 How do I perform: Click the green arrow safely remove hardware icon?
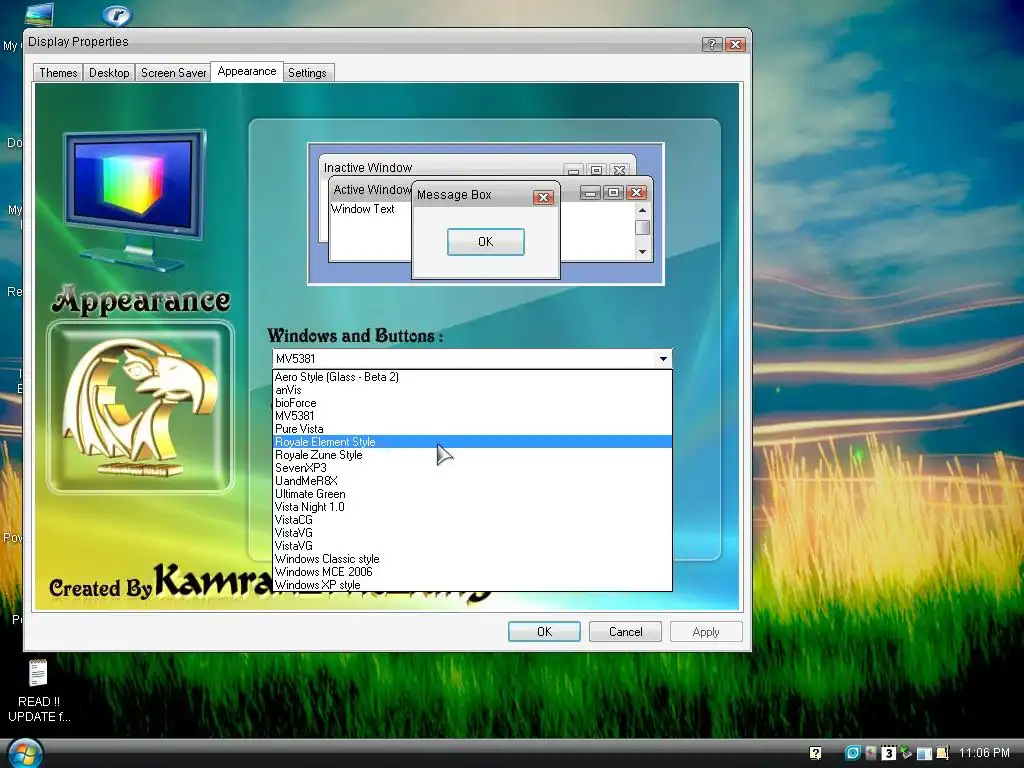tap(906, 753)
